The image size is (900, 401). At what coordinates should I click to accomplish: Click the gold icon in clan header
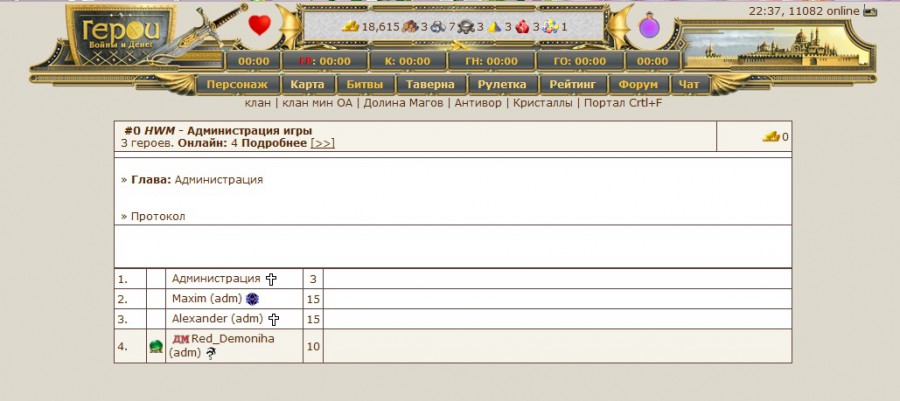771,137
